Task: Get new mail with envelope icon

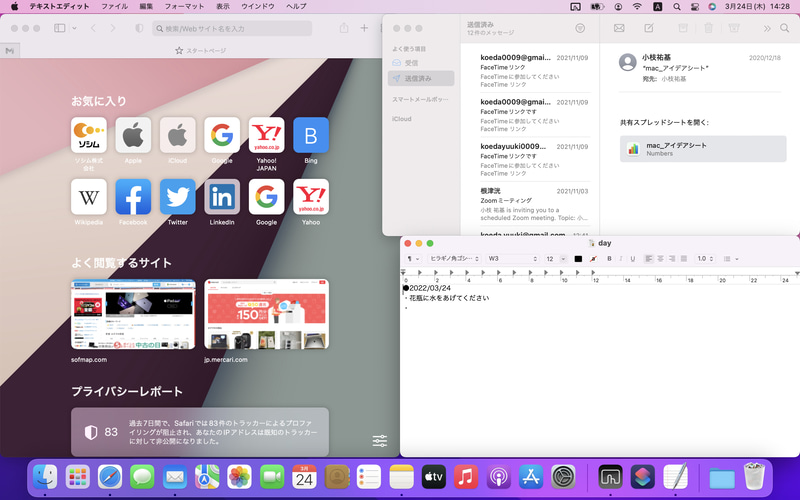Action: (x=619, y=29)
